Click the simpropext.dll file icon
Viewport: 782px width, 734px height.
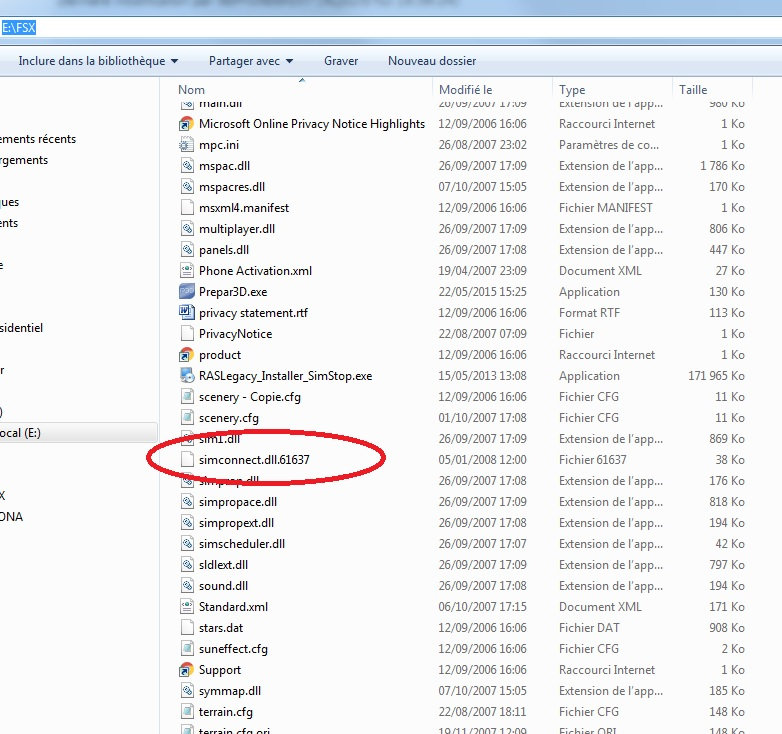tap(187, 523)
